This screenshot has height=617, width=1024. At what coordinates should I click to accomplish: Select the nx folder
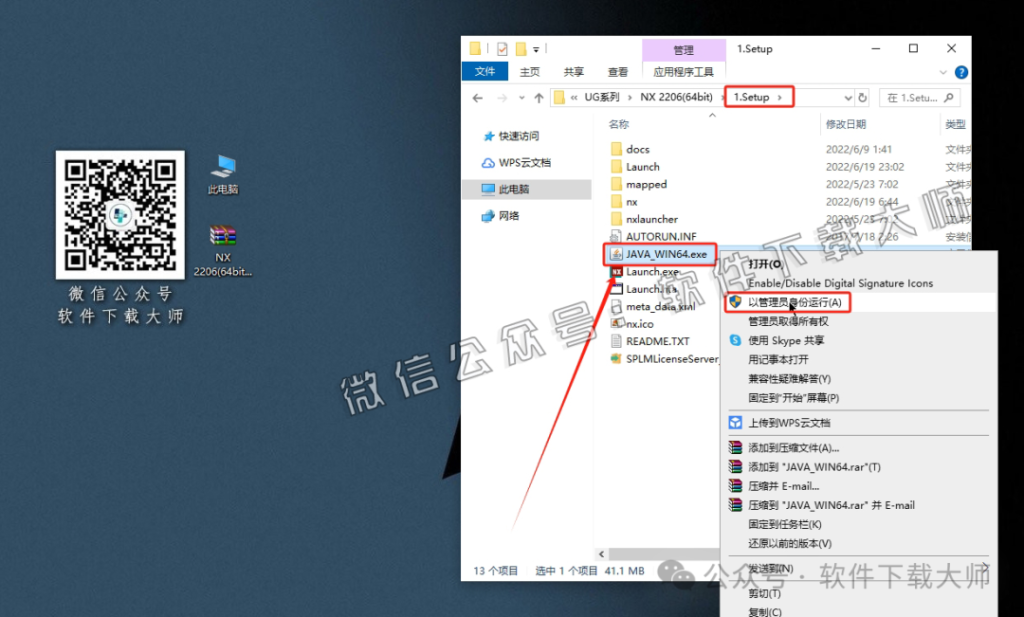click(632, 202)
